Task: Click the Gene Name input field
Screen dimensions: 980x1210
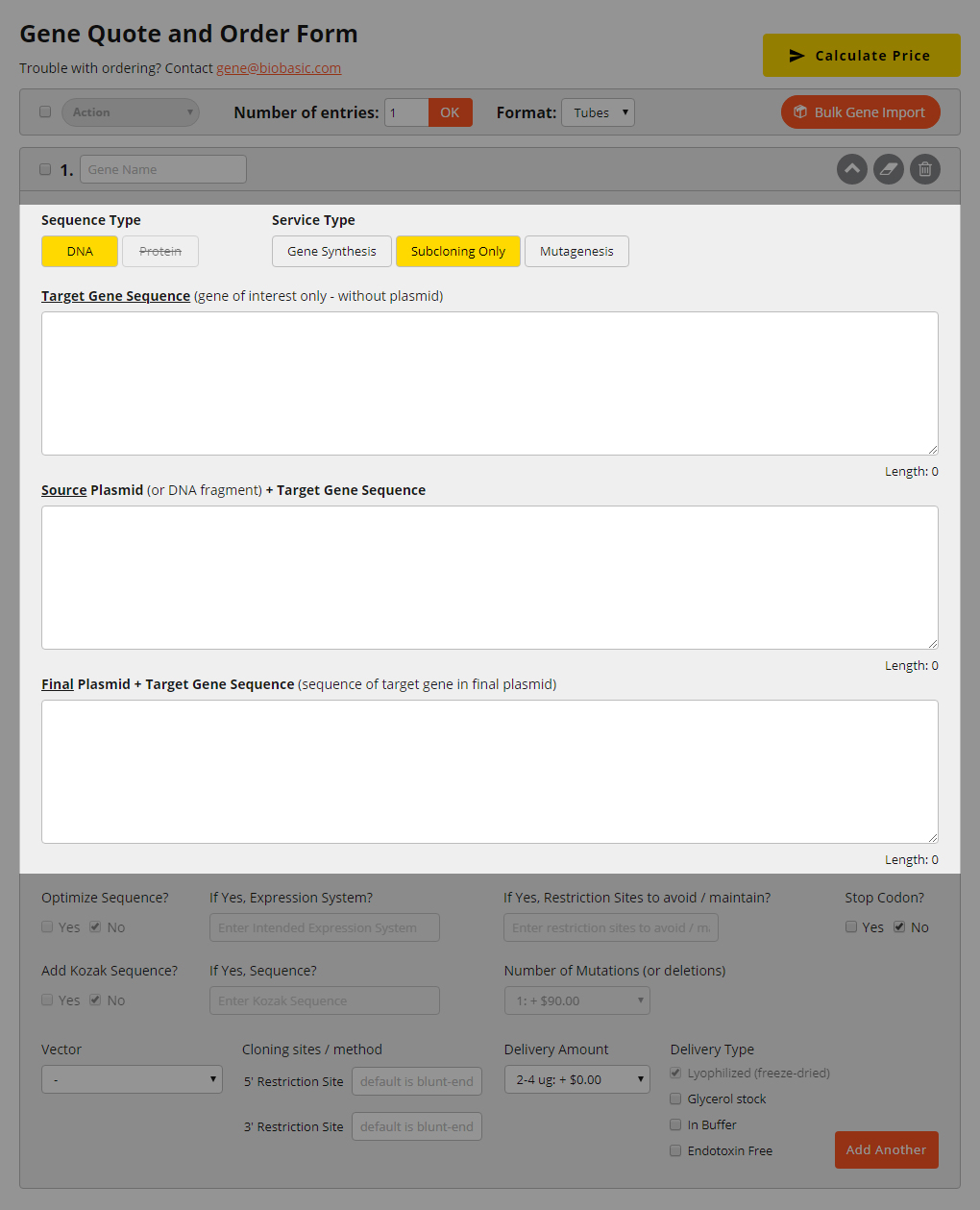Action: 162,170
